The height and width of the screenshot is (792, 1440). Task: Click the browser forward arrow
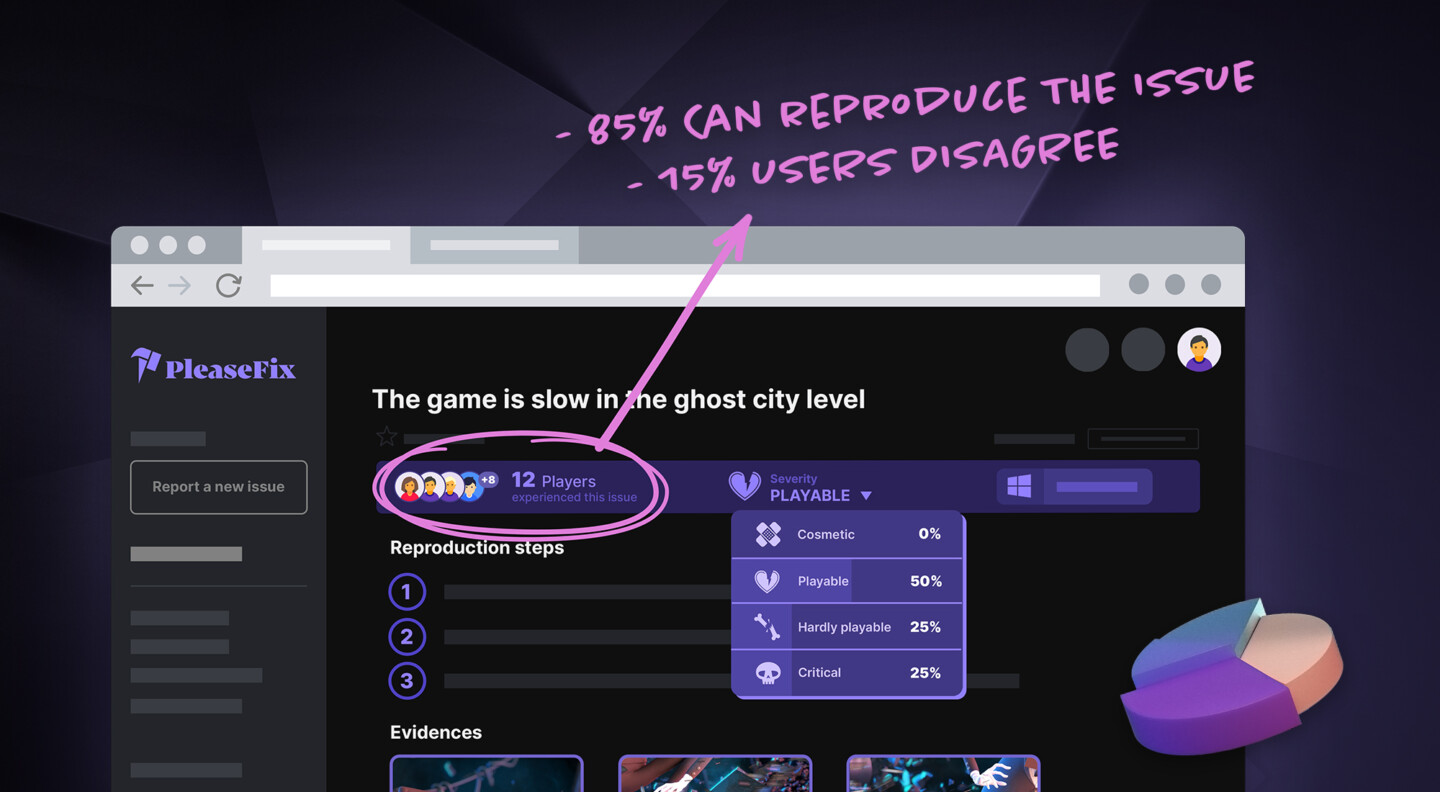[180, 286]
